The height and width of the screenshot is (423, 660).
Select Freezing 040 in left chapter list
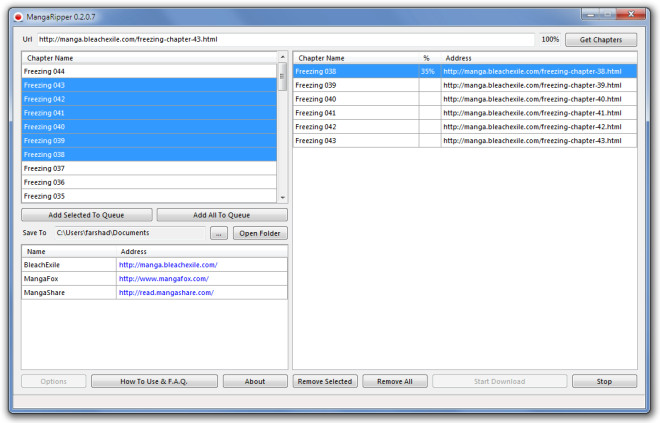click(x=149, y=127)
